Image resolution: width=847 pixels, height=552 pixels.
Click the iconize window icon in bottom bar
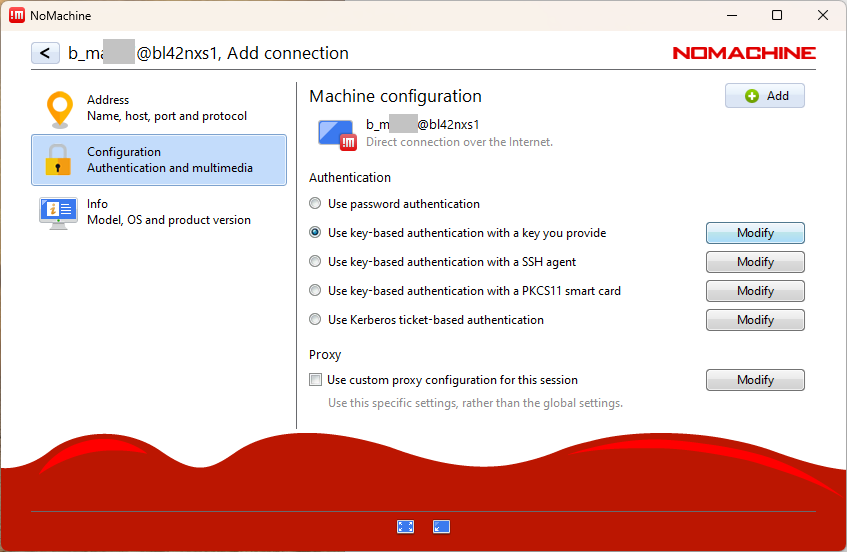click(441, 527)
